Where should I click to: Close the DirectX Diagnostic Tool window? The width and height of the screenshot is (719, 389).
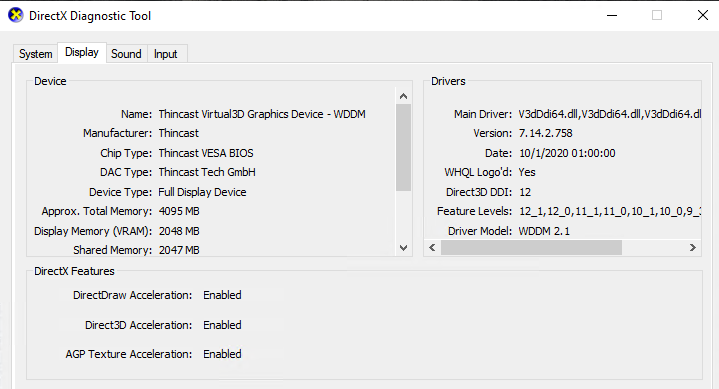702,15
